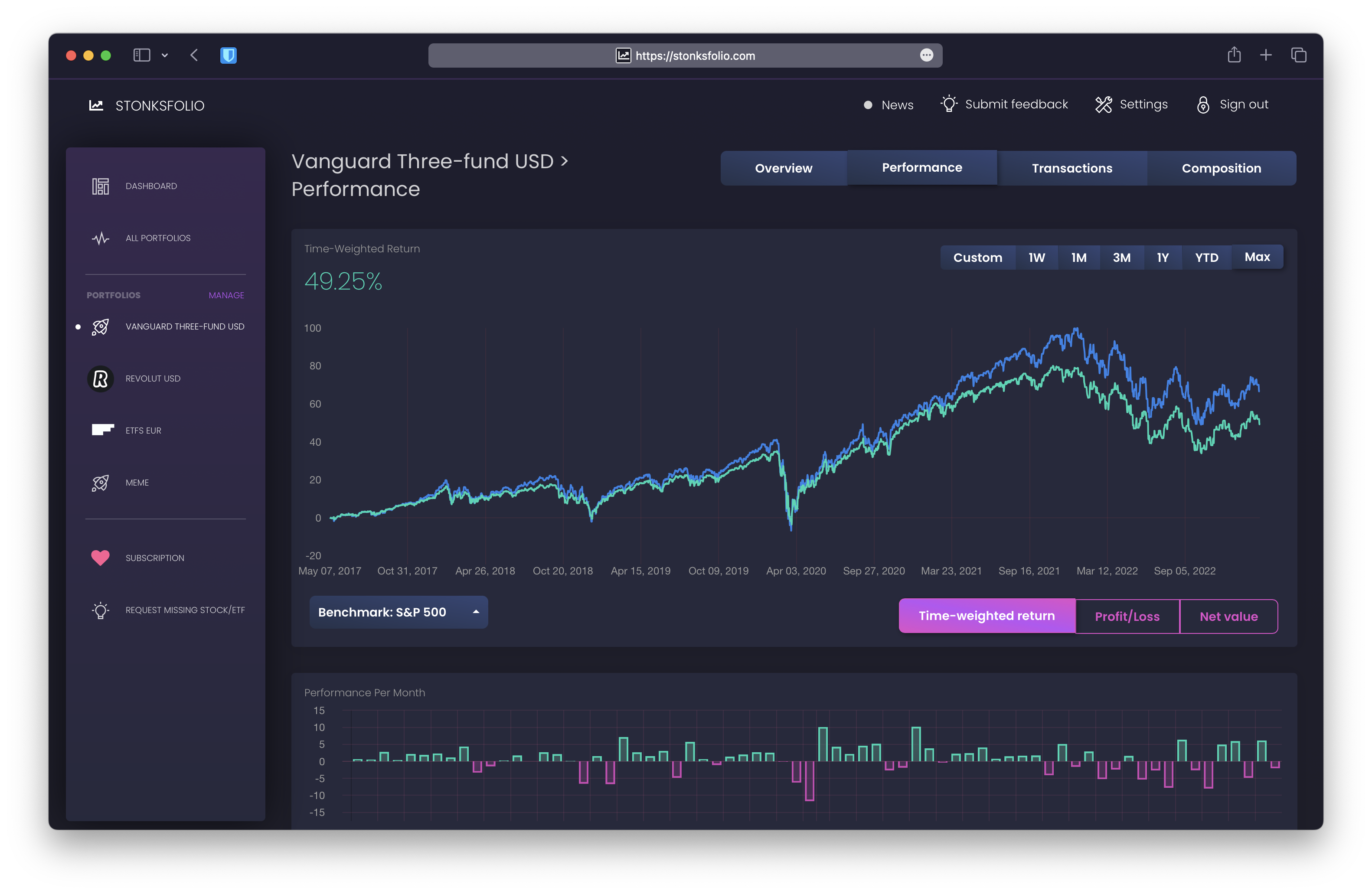The width and height of the screenshot is (1372, 894).
Task: Click the All Portfolios pulse icon
Action: [100, 238]
